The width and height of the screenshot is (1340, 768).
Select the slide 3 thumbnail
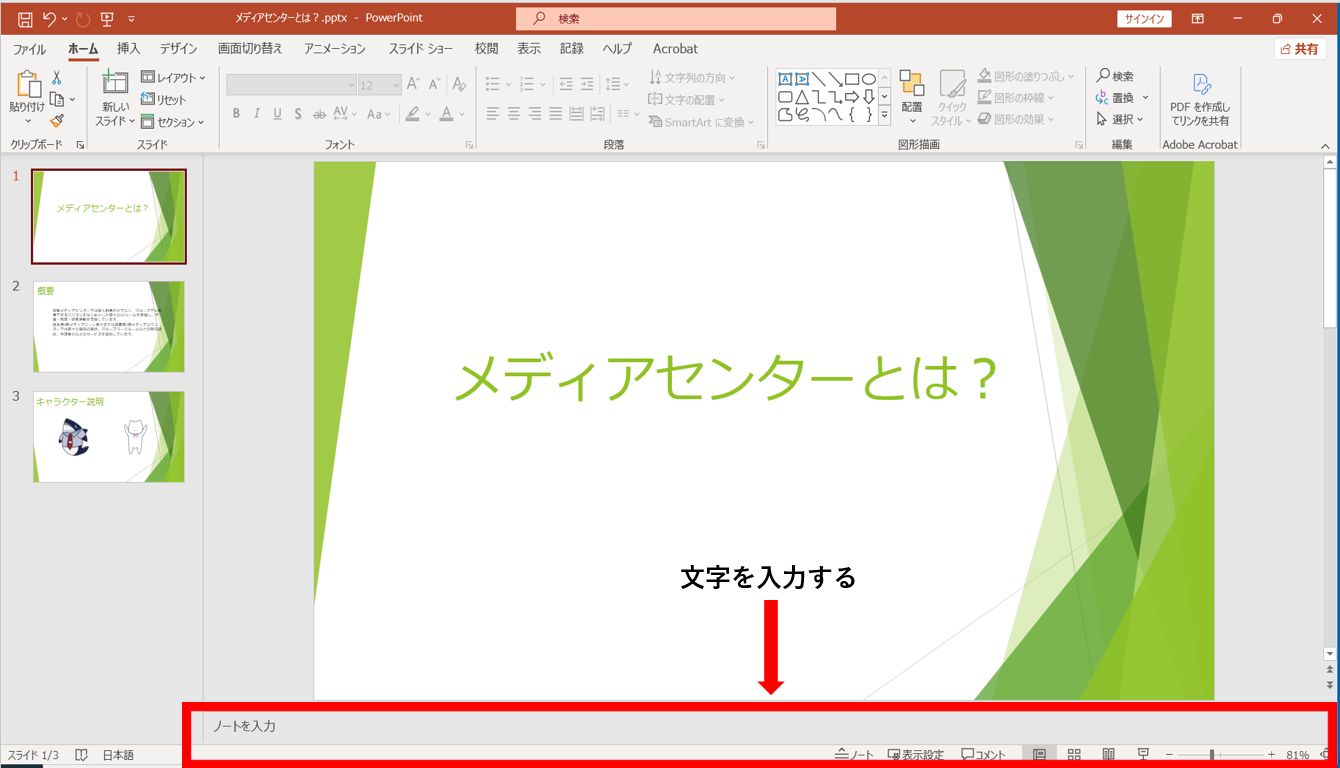(109, 437)
